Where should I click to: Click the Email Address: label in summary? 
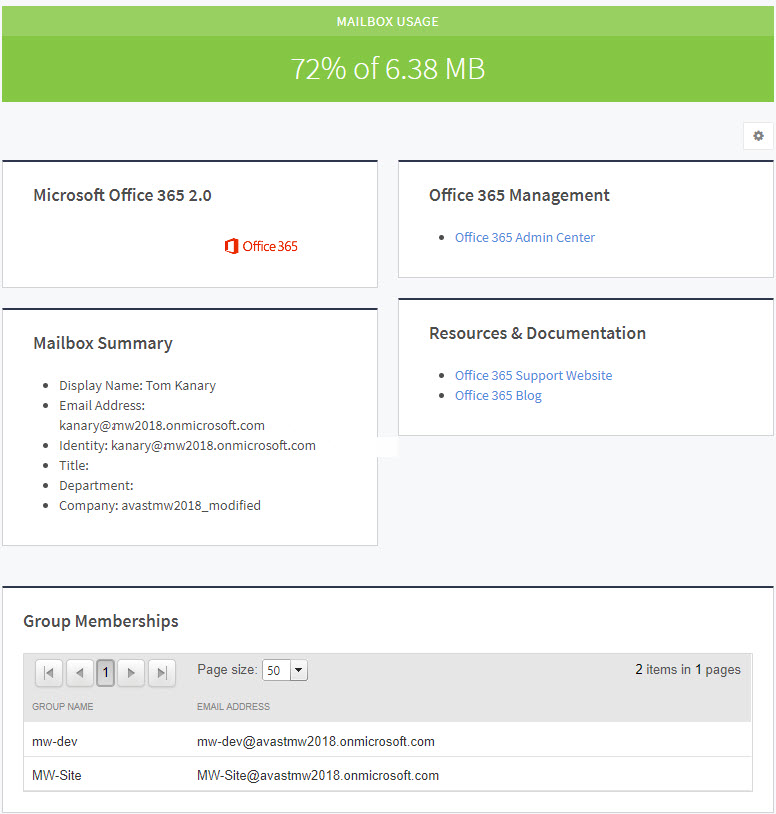click(x=102, y=405)
